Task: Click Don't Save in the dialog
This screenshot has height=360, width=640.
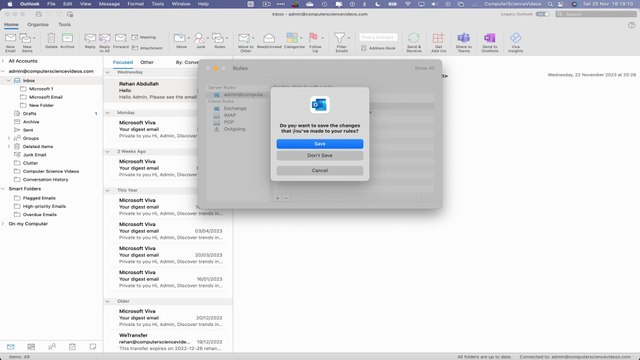Action: click(320, 156)
